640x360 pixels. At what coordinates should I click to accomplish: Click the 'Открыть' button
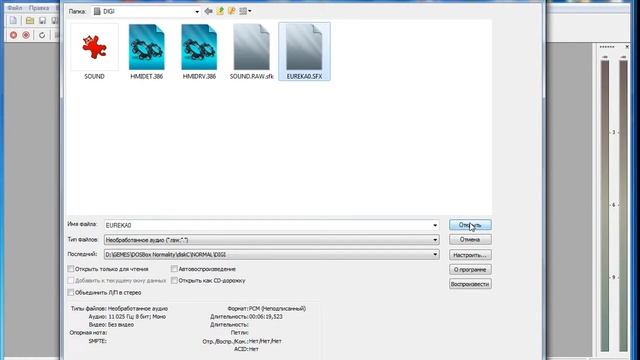[x=470, y=225]
